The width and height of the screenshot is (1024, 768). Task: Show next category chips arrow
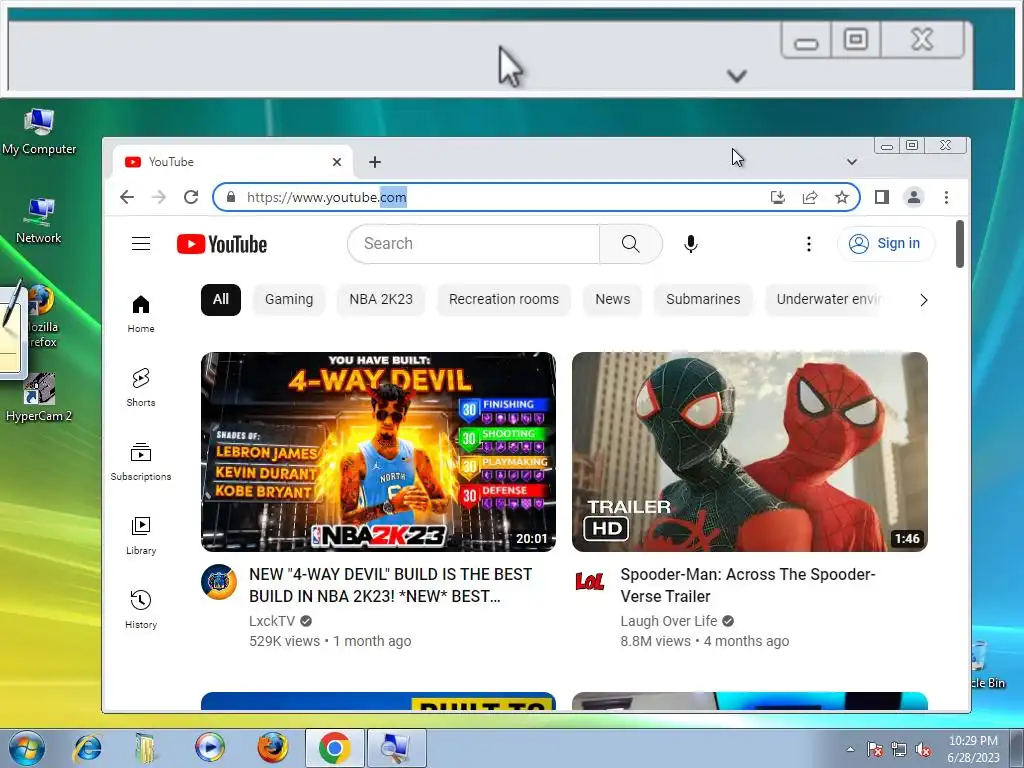click(923, 300)
